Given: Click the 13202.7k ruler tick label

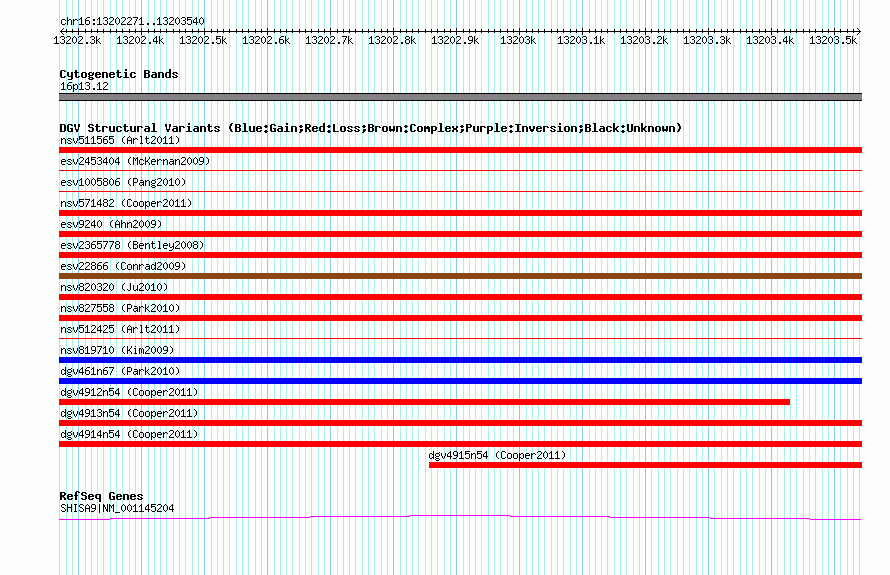Looking at the screenshot, I should click(x=329, y=40).
